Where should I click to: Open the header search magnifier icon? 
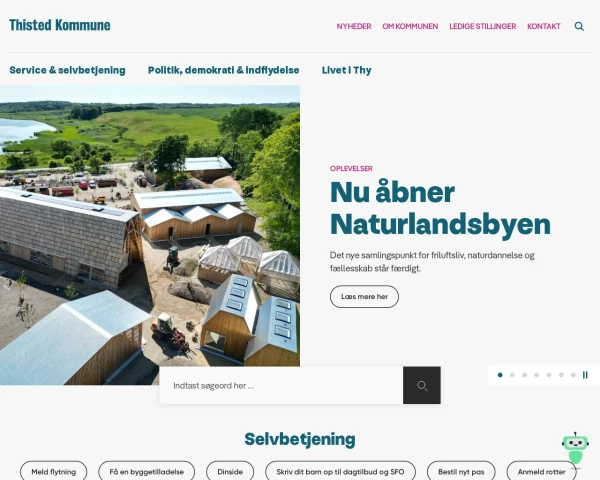click(579, 26)
